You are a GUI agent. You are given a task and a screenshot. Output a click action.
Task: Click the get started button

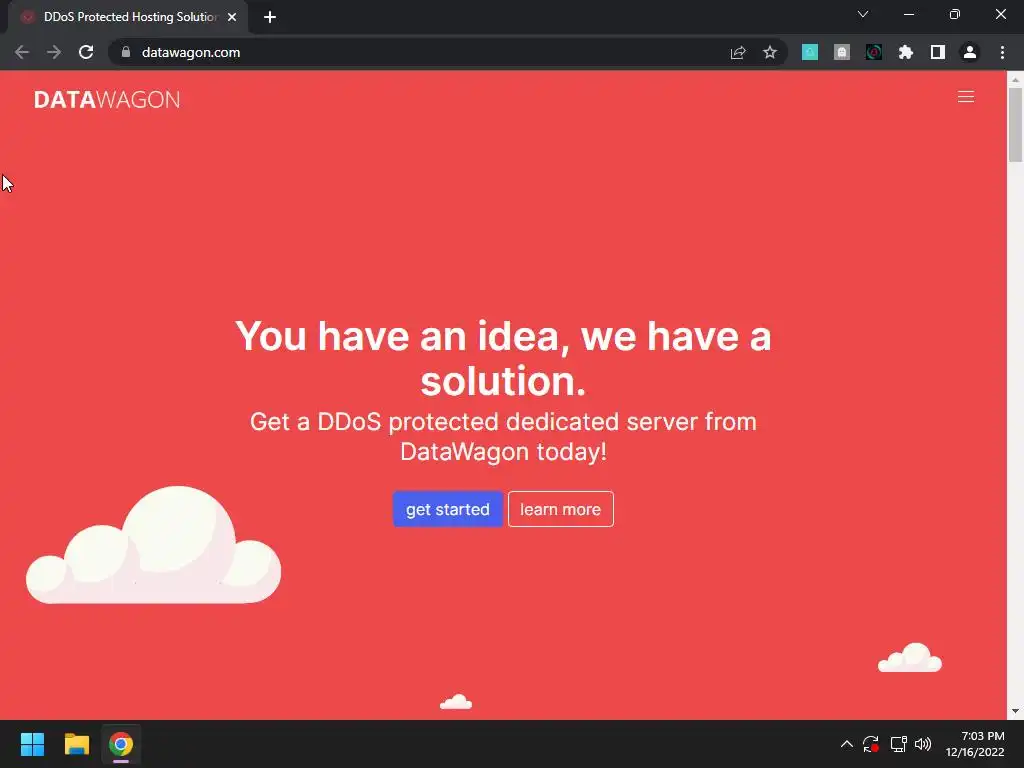447,509
